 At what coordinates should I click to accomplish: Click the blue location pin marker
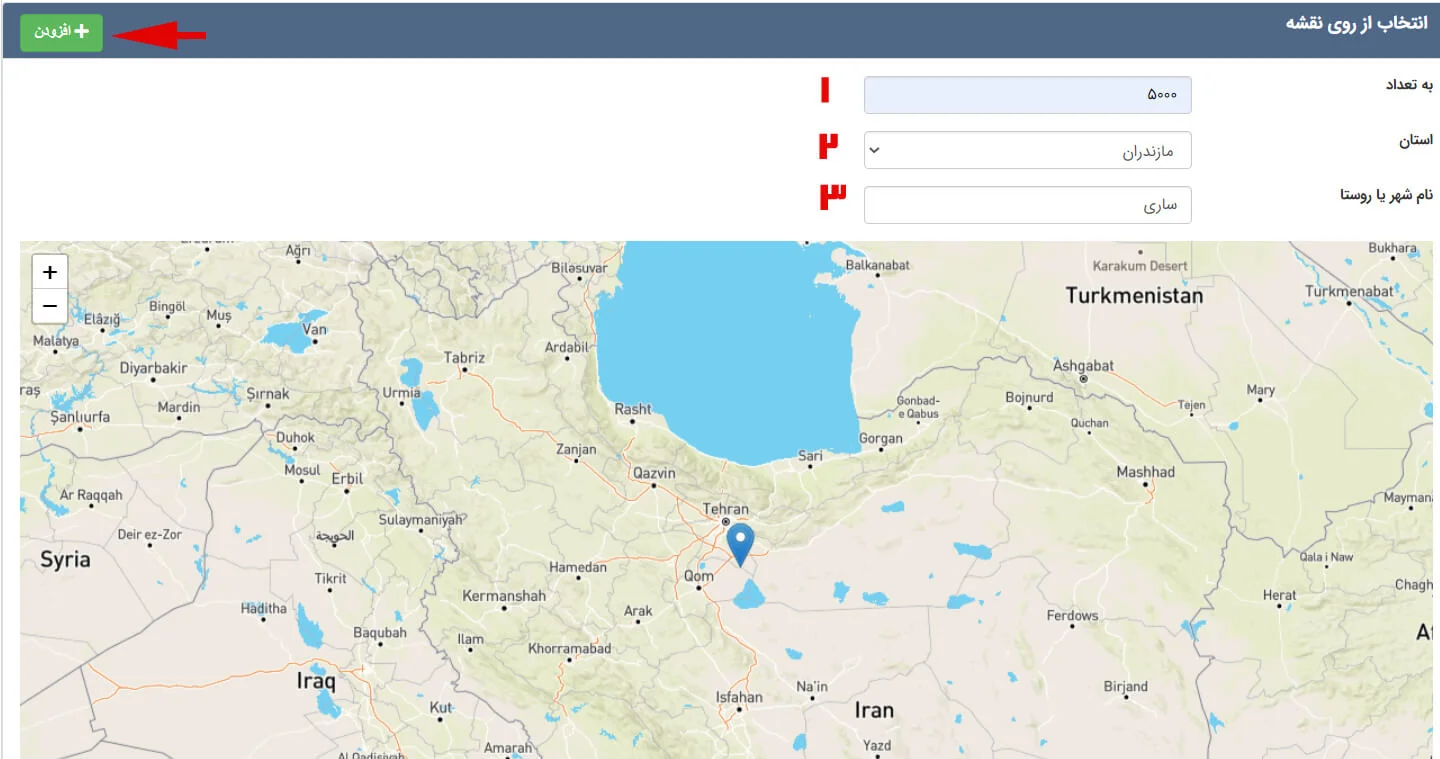click(740, 544)
